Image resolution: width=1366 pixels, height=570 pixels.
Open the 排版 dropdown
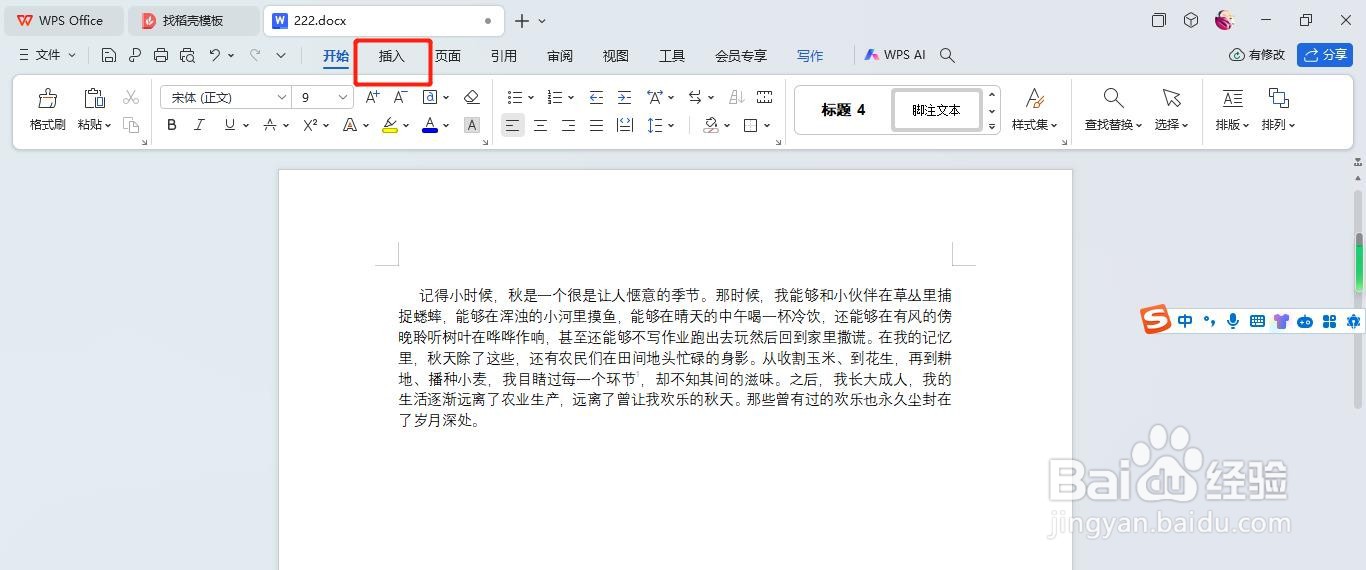pos(1232,125)
